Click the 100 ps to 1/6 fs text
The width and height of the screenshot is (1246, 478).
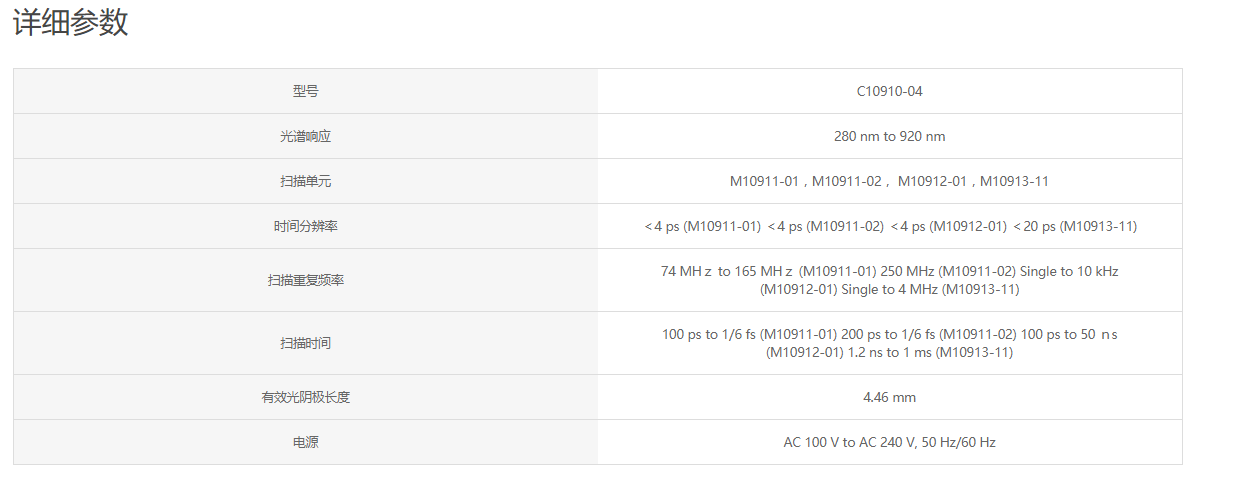[x=718, y=334]
